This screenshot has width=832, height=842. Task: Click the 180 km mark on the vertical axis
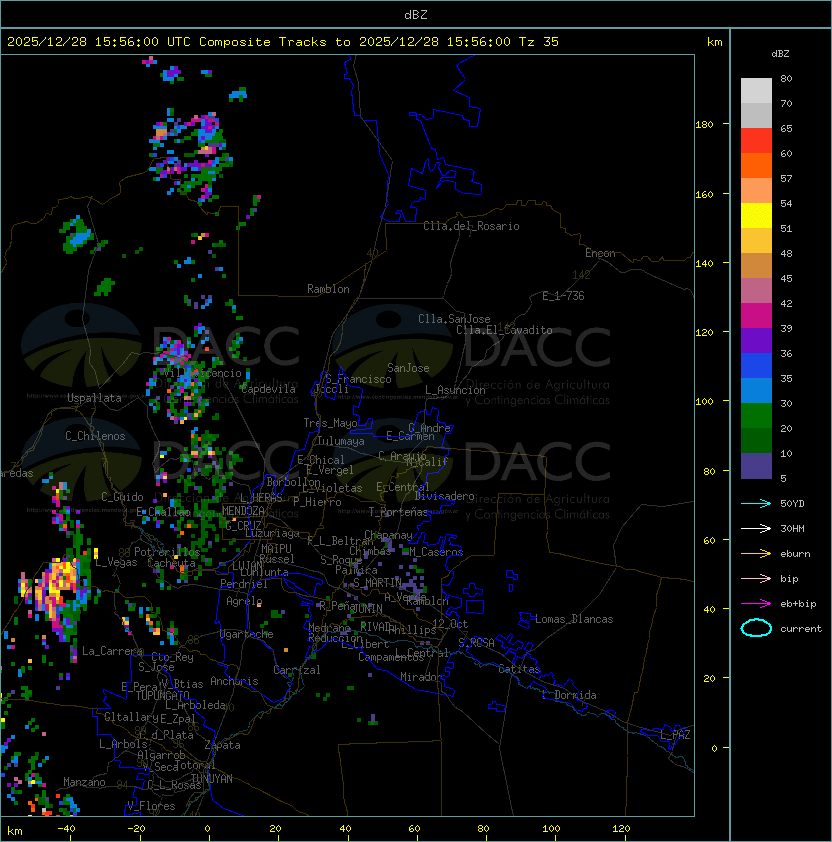tap(704, 125)
